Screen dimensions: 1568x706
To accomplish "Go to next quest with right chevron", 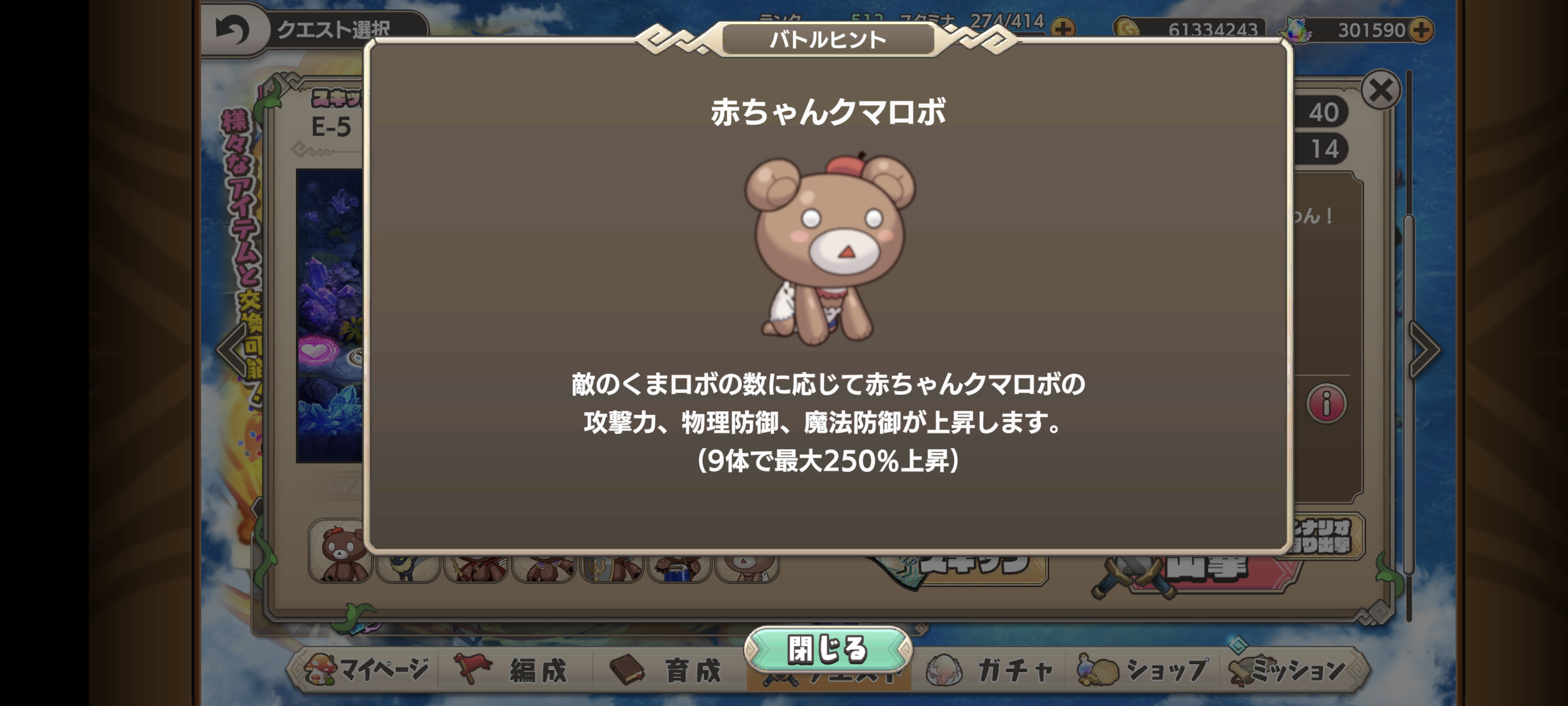I will click(x=1424, y=350).
